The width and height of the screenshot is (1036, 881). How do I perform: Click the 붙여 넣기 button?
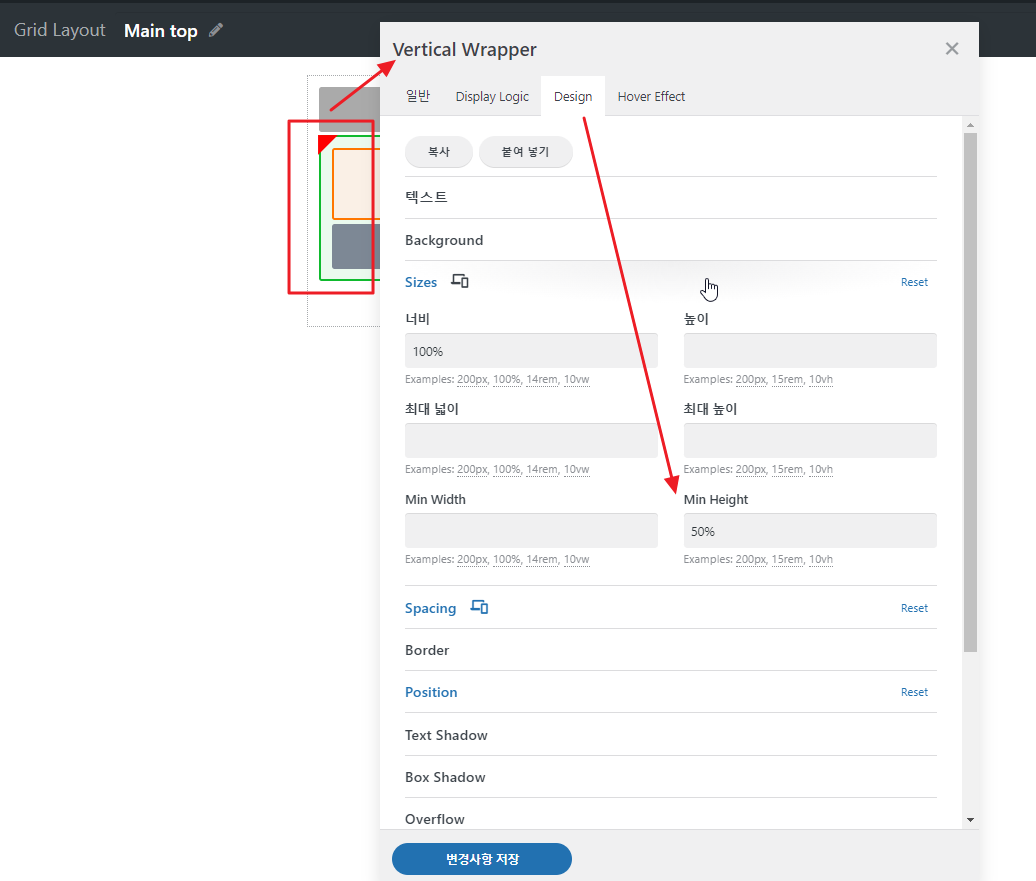point(525,152)
